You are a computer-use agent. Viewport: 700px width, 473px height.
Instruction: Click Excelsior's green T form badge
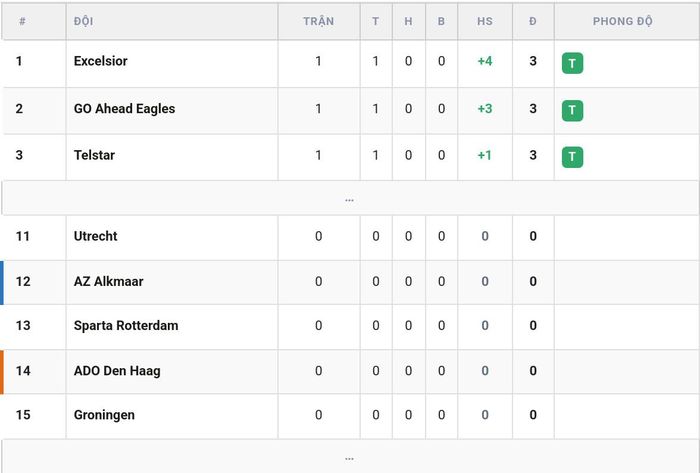point(572,63)
